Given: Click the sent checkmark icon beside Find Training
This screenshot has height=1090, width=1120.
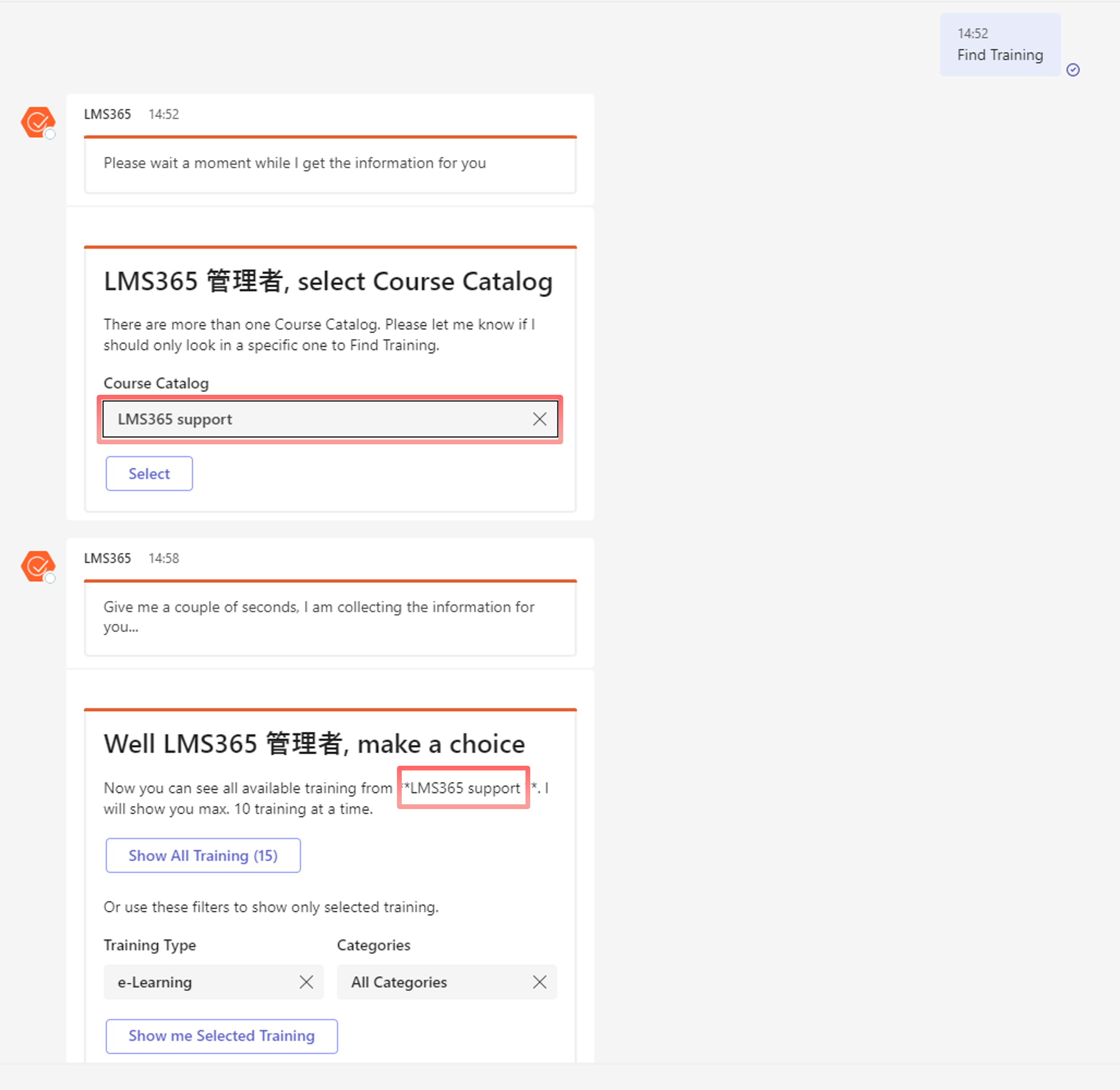Looking at the screenshot, I should (1073, 70).
